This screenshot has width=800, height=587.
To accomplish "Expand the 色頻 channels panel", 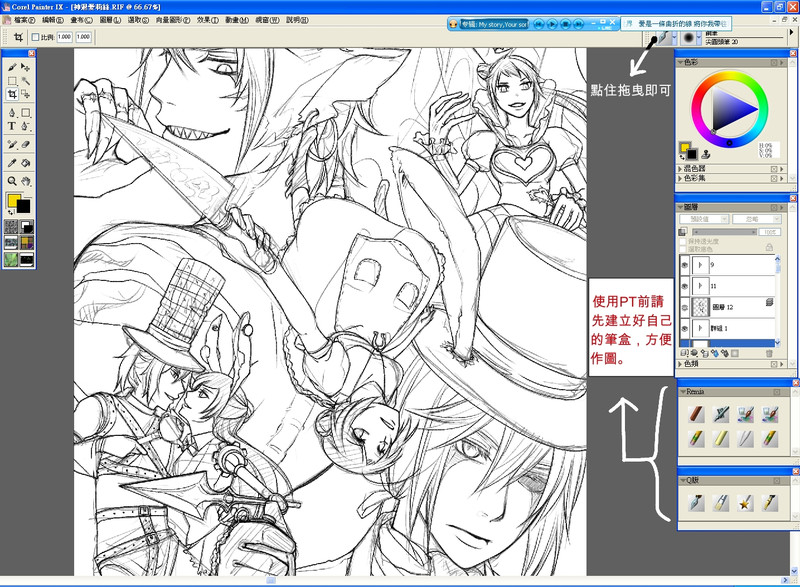I will [680, 364].
